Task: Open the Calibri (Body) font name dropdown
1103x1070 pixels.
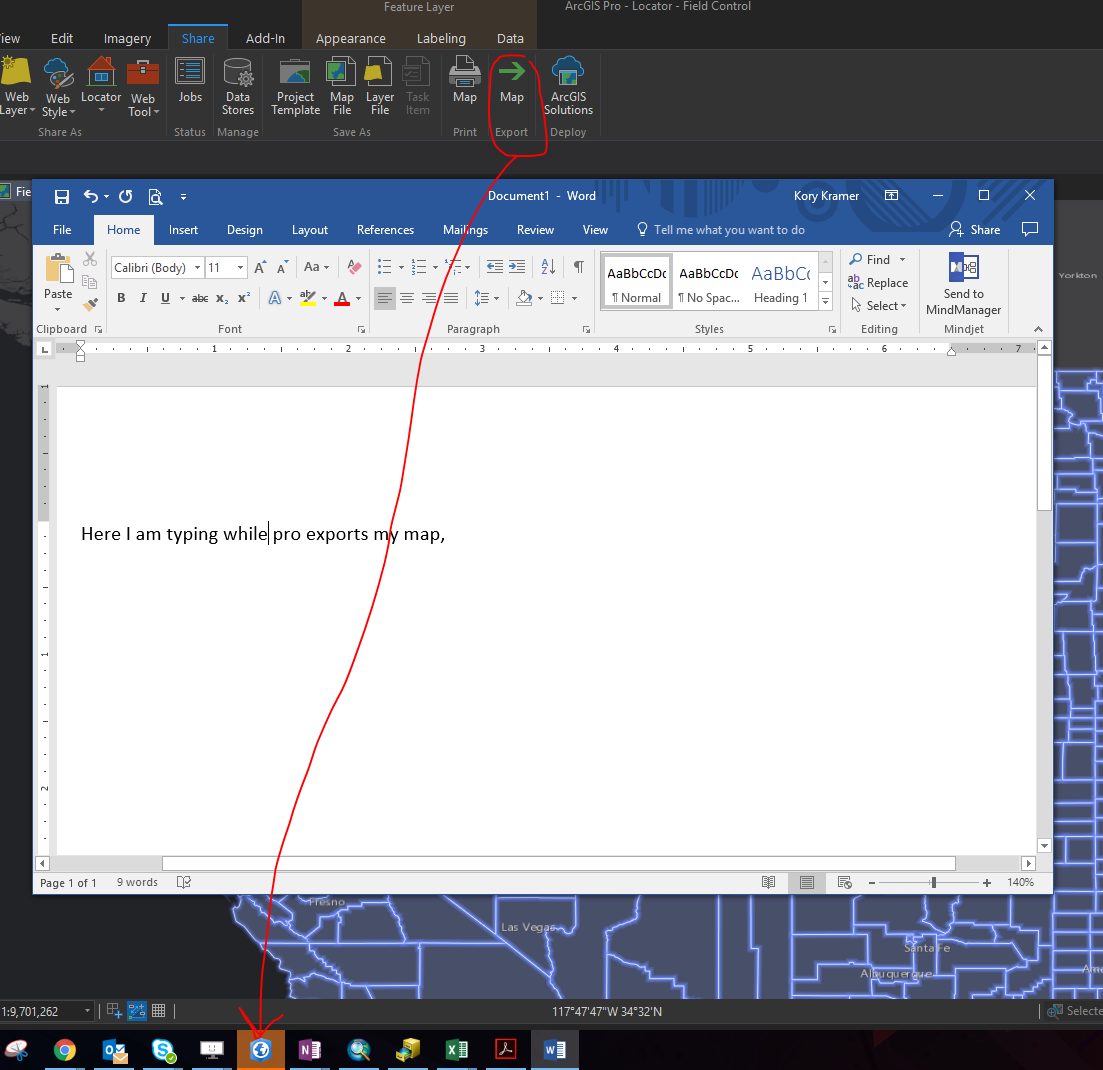Action: point(197,268)
